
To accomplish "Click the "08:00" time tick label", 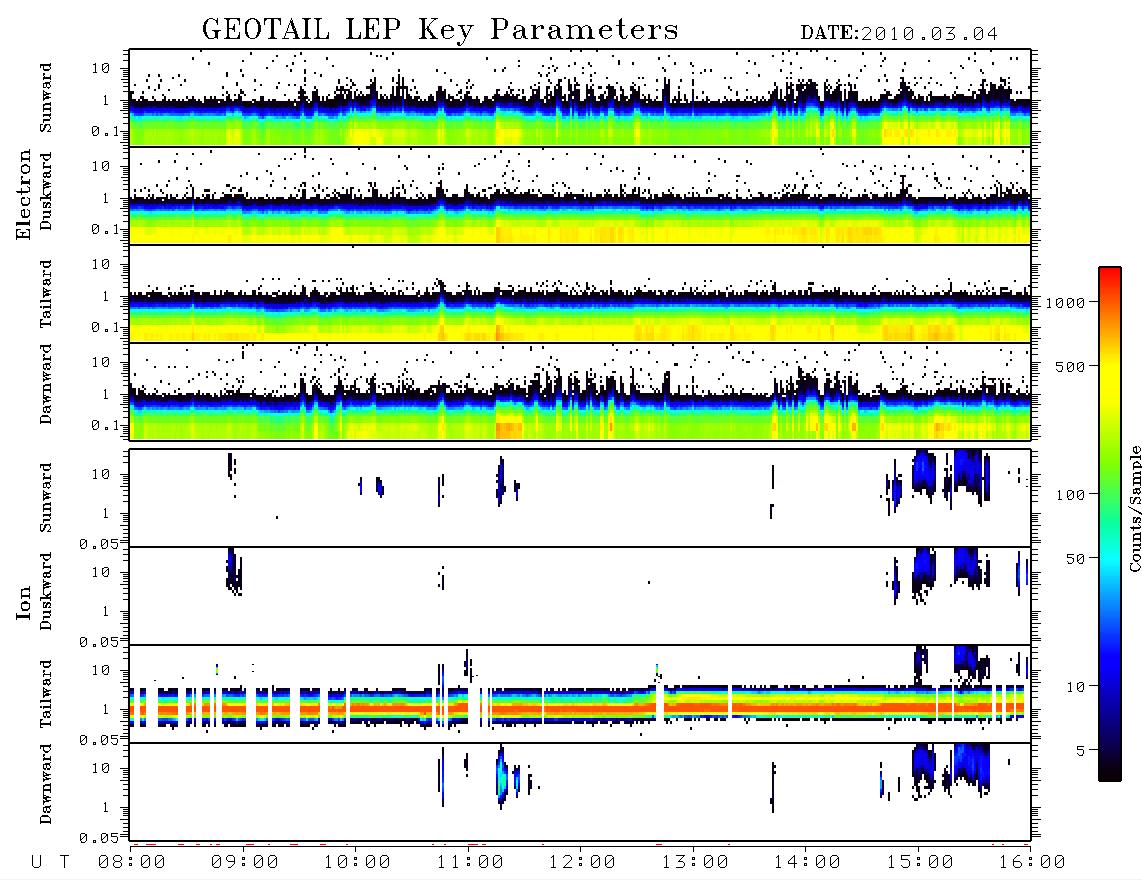I will [x=132, y=862].
